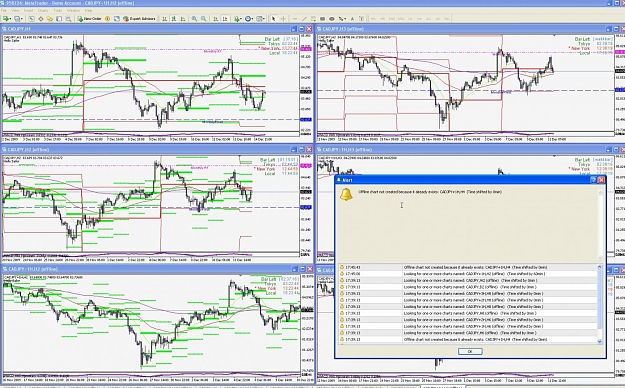
Task: Select the trendline drawing tool
Action: click(x=304, y=19)
